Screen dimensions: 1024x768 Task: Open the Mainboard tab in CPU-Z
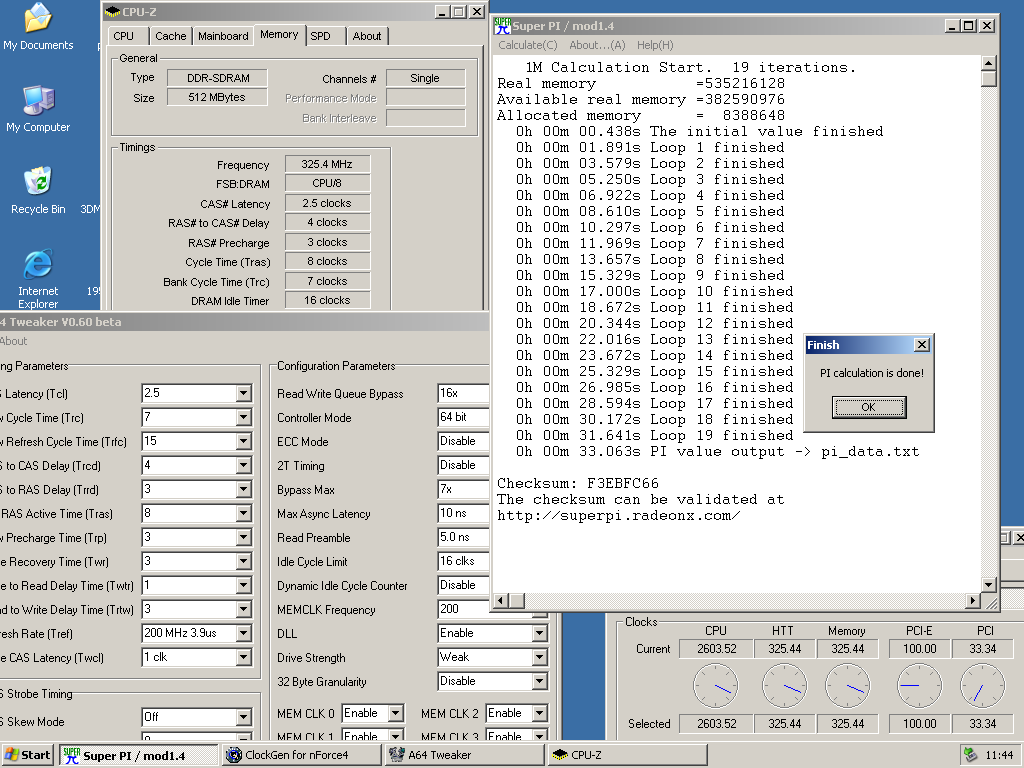(x=223, y=36)
